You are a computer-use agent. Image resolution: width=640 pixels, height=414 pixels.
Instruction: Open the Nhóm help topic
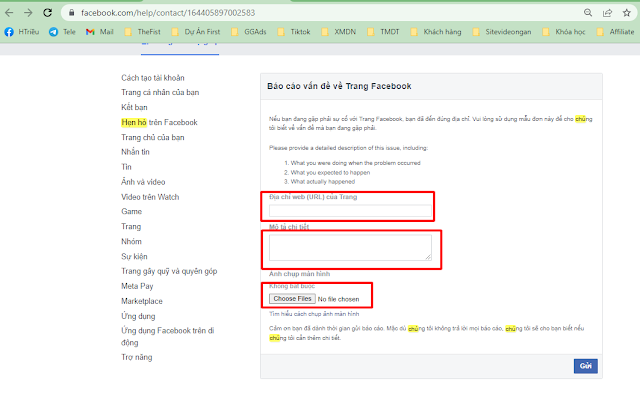click(131, 241)
